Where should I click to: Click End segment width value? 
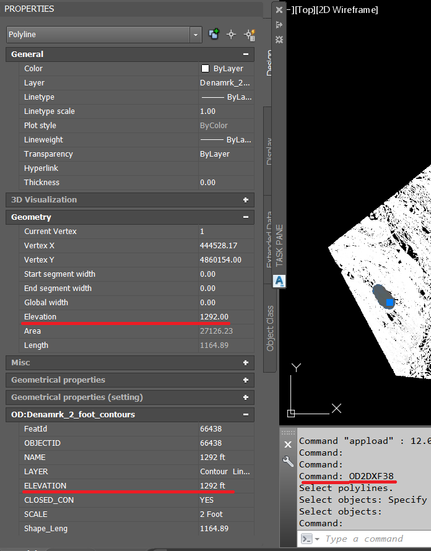[x=226, y=288]
